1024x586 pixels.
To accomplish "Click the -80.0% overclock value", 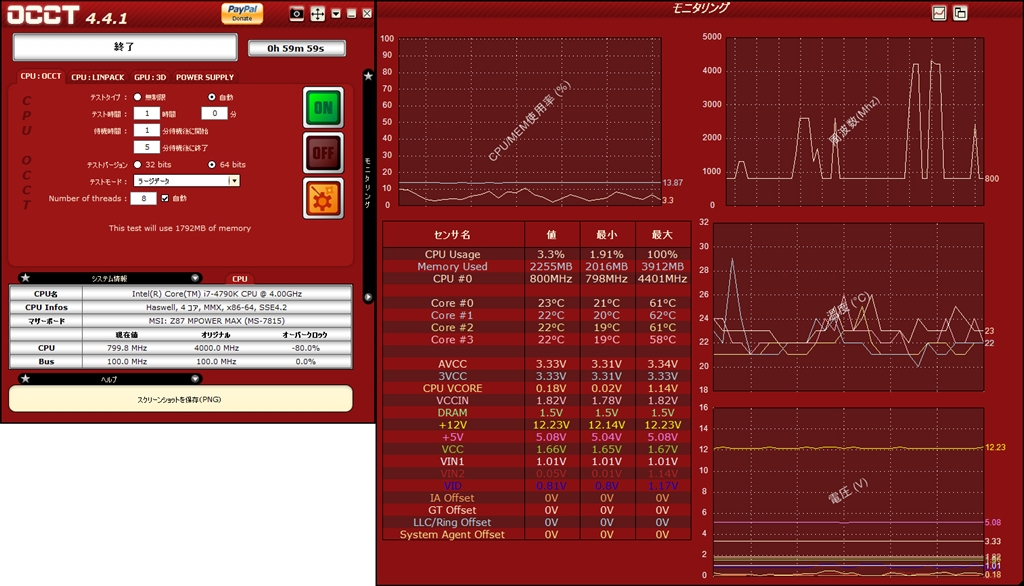I will pyautogui.click(x=306, y=348).
